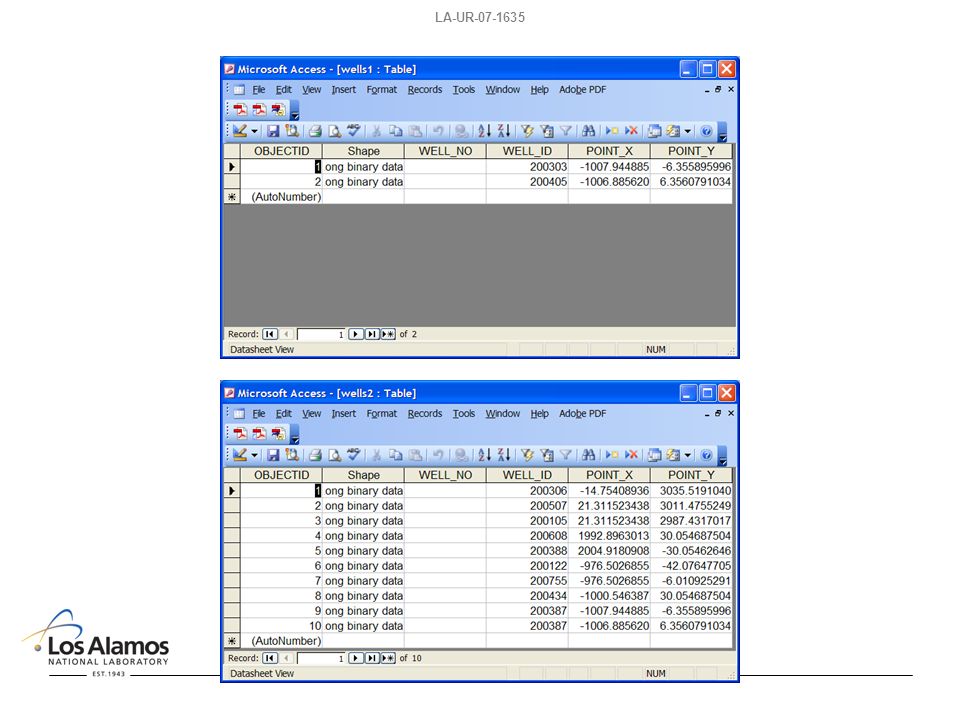
Task: Open toolbar options at wells1 main toolbar end
Action: point(722,131)
